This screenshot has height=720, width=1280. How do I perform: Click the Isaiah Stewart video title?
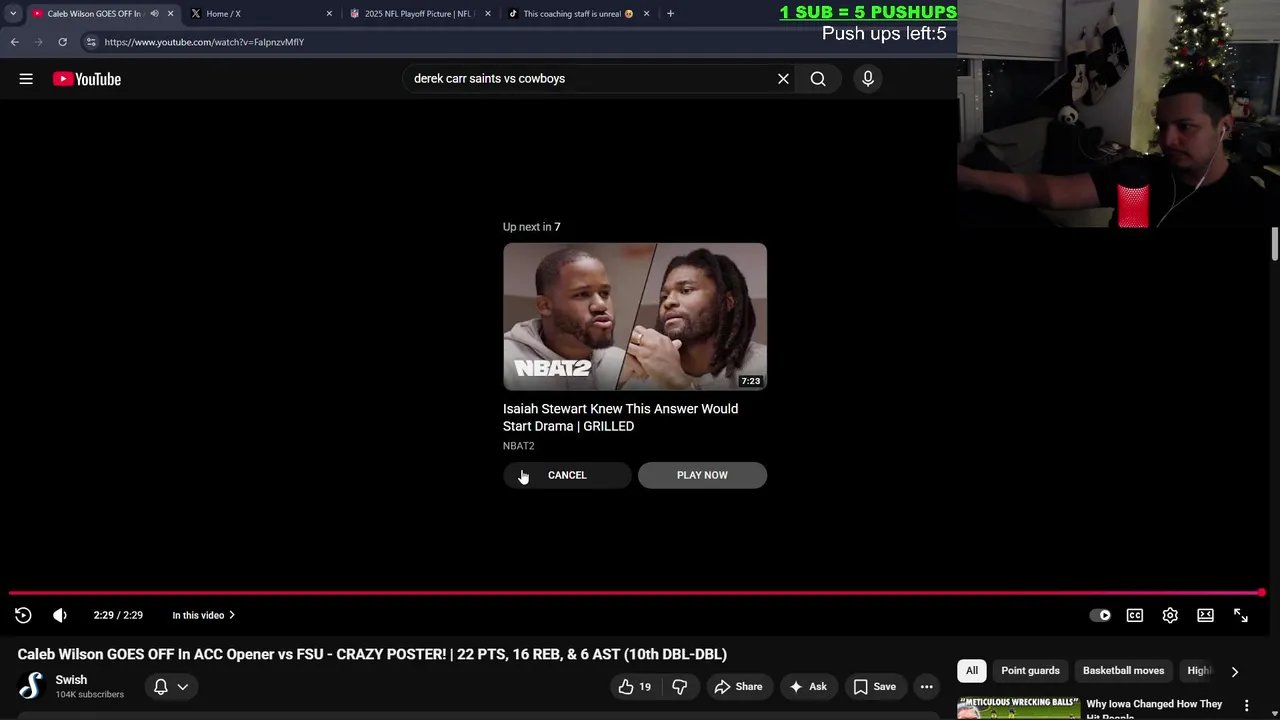(x=620, y=417)
